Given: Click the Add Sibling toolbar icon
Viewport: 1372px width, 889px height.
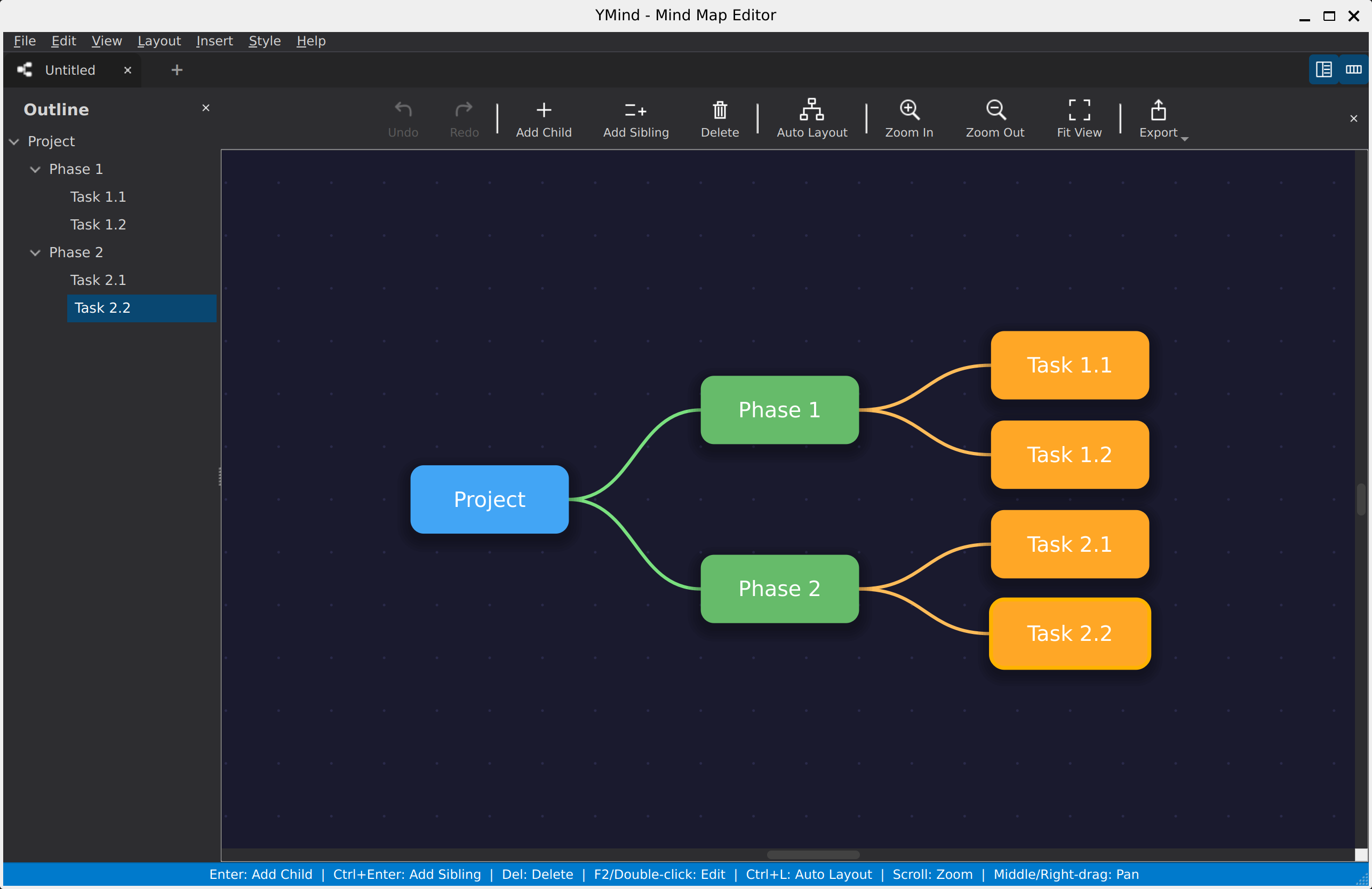Looking at the screenshot, I should point(635,109).
